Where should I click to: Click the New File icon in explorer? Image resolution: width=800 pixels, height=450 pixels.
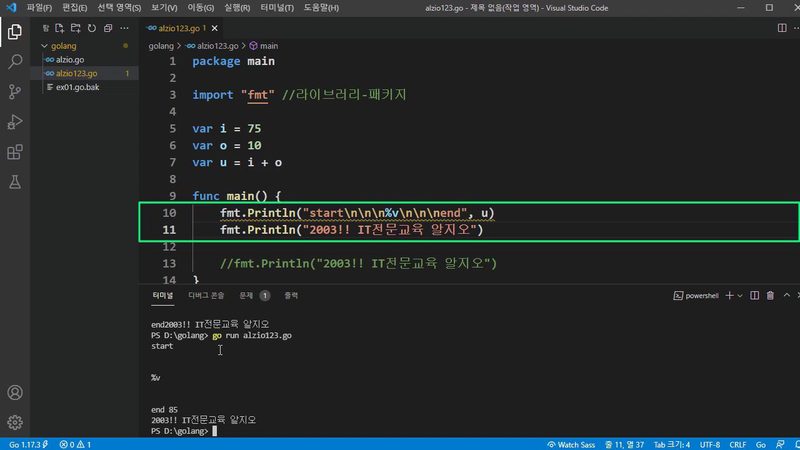(59, 28)
